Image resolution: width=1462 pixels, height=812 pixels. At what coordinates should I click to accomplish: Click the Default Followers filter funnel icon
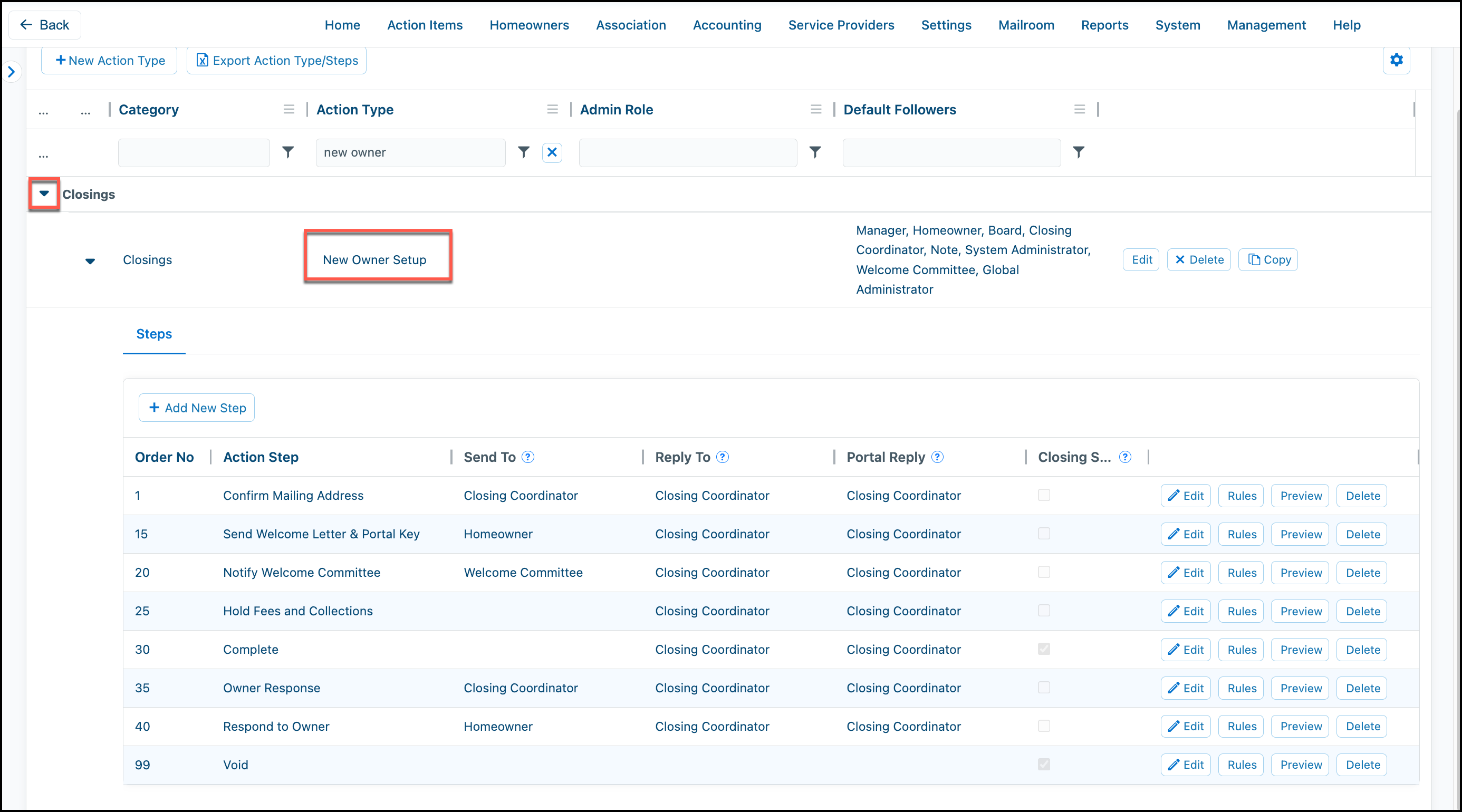1079,152
